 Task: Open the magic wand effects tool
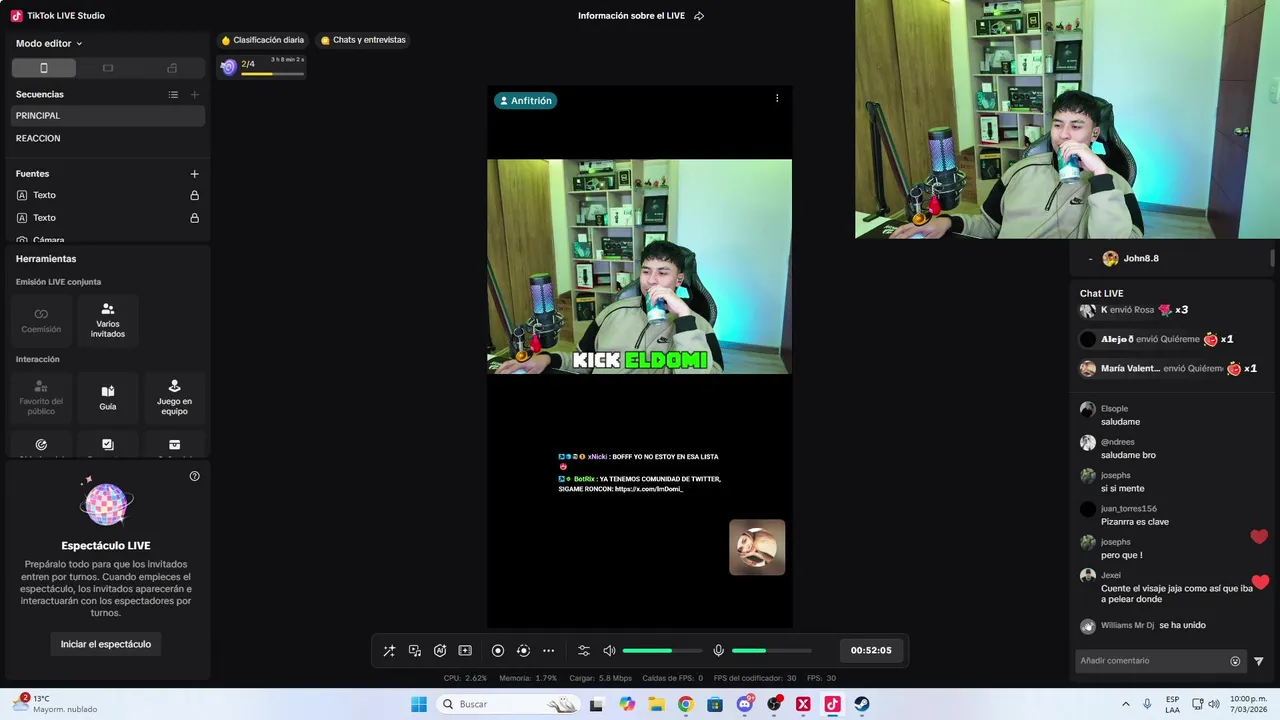[389, 651]
